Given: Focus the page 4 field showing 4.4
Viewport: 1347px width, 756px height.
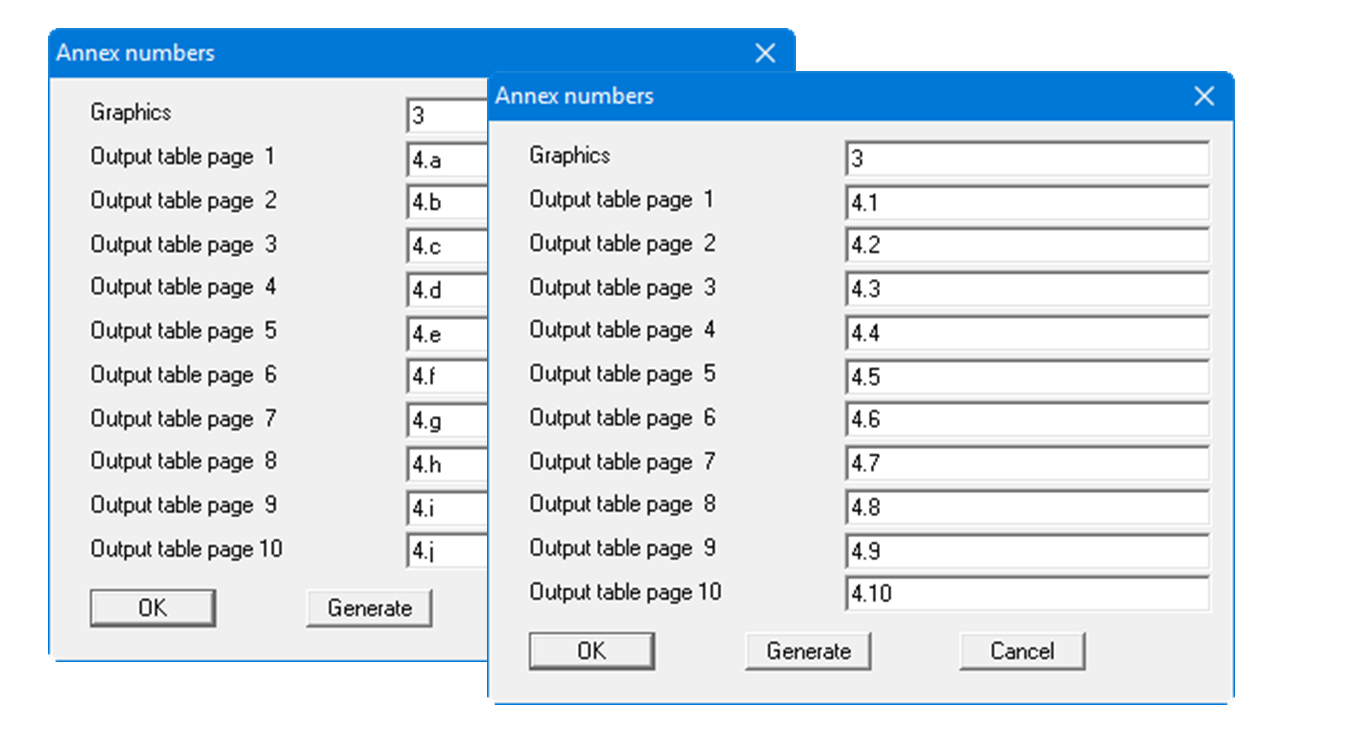Looking at the screenshot, I should [1026, 333].
